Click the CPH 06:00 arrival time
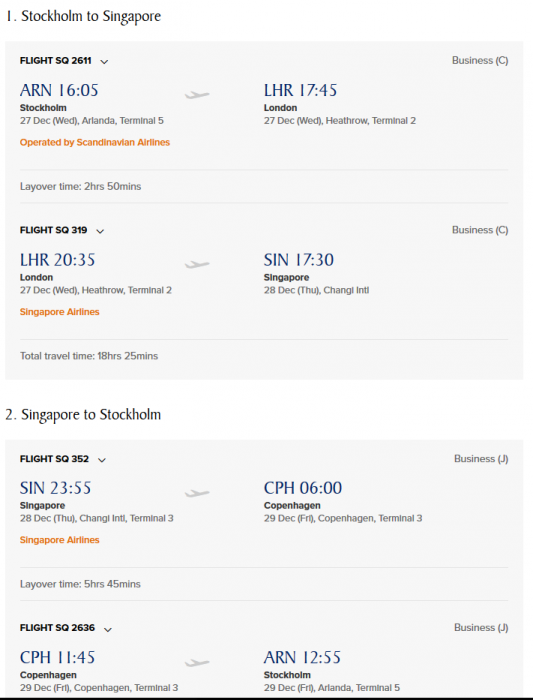This screenshot has height=700, width=533. [x=303, y=488]
